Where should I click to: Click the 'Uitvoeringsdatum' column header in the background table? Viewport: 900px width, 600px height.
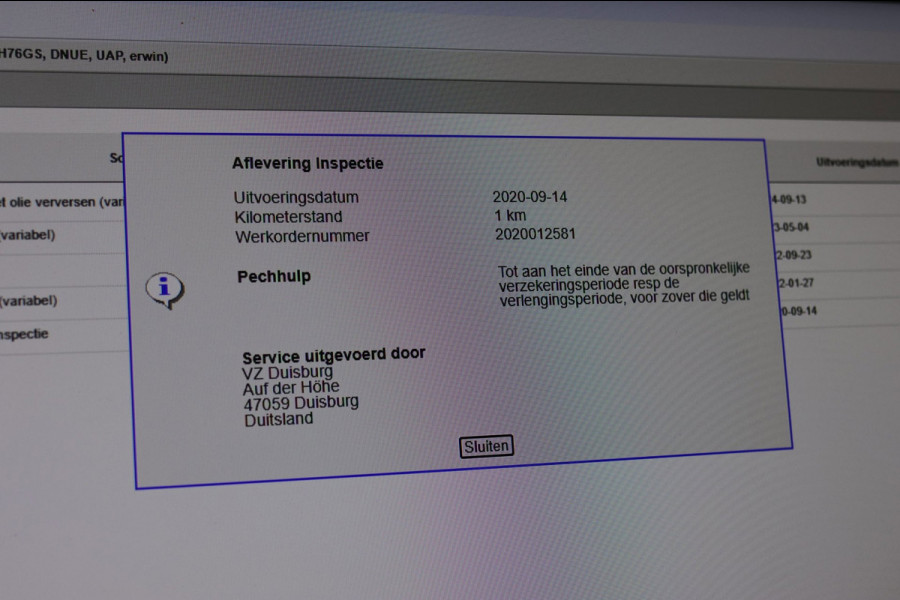tap(858, 162)
